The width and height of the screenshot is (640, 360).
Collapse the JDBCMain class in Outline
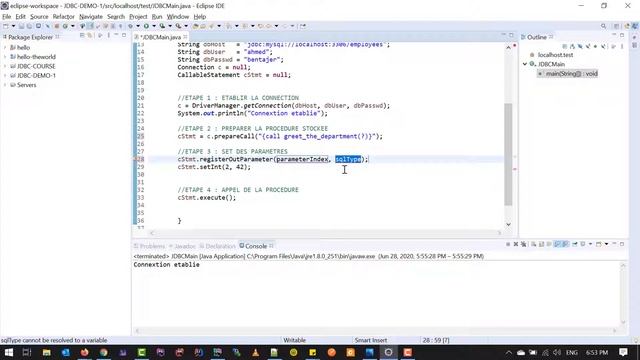point(525,64)
